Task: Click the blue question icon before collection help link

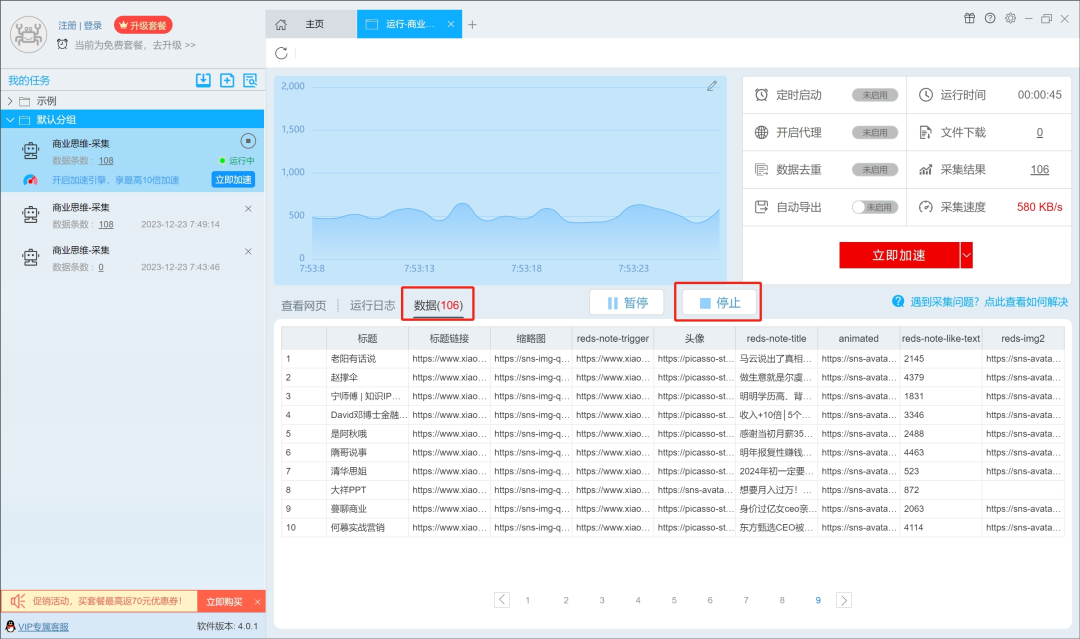Action: click(x=898, y=302)
